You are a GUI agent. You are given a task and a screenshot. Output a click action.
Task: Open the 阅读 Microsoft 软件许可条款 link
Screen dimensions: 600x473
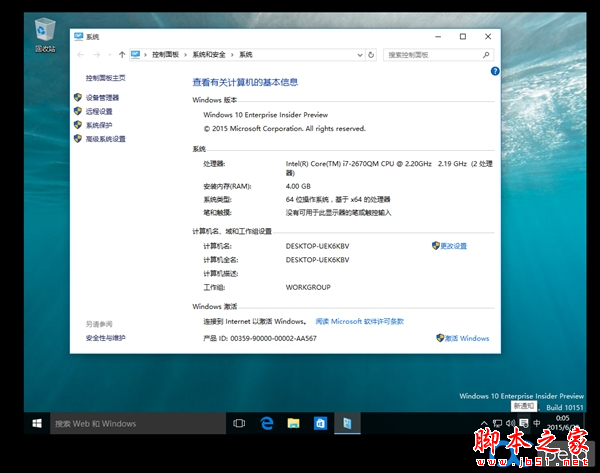(359, 321)
